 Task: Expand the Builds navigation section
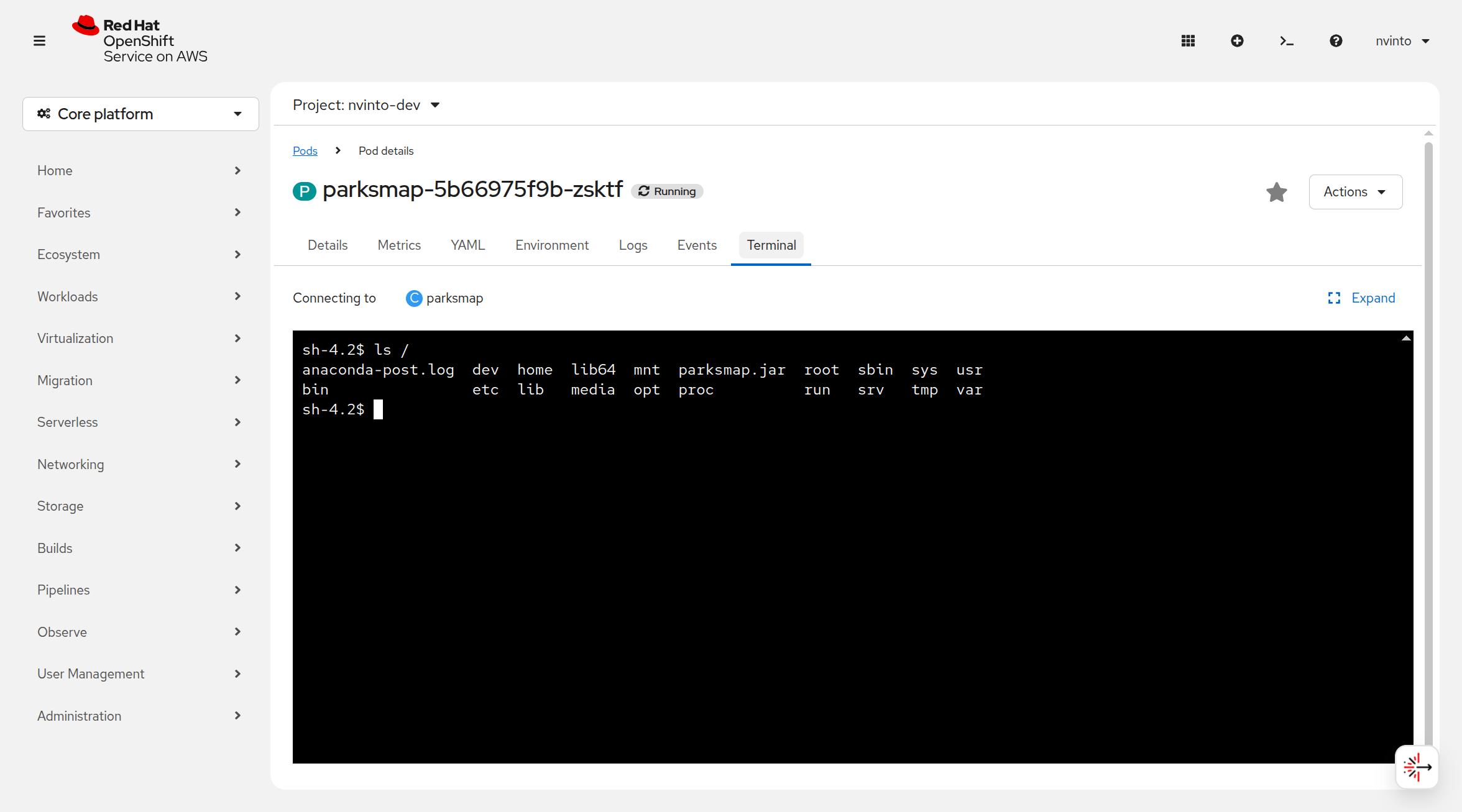click(140, 548)
